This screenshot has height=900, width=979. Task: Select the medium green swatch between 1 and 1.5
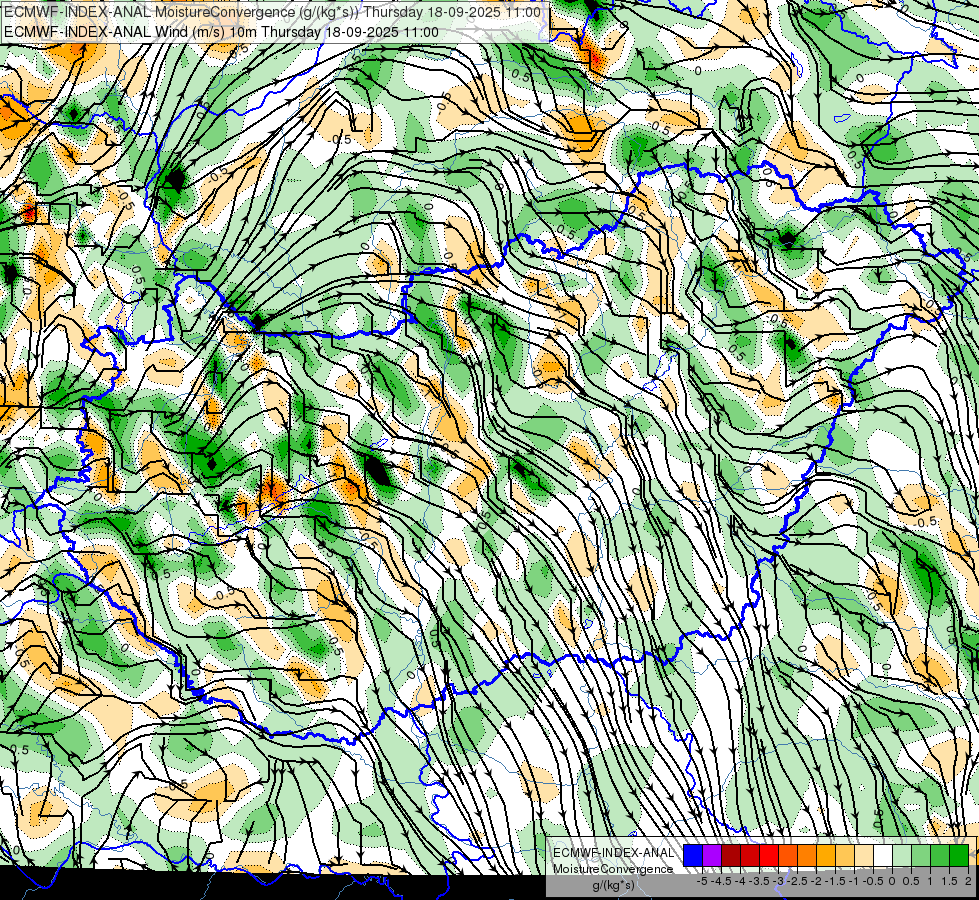click(939, 855)
